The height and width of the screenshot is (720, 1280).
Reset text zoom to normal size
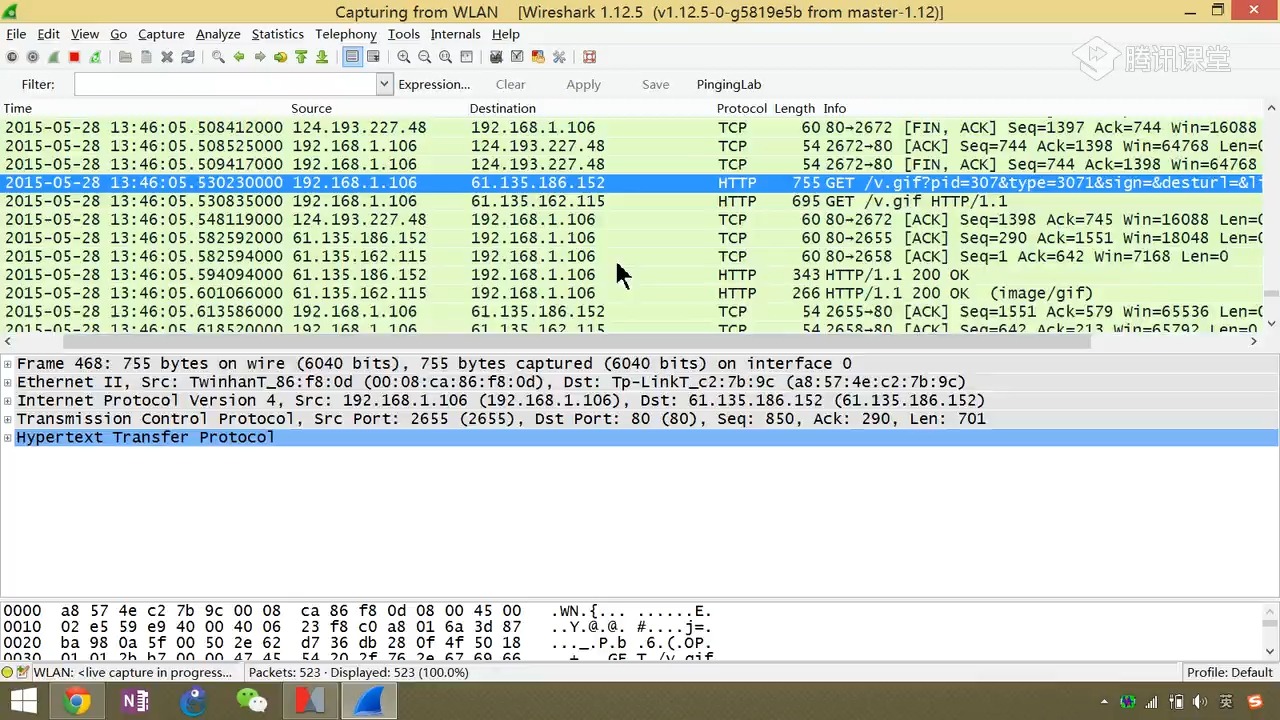445,57
